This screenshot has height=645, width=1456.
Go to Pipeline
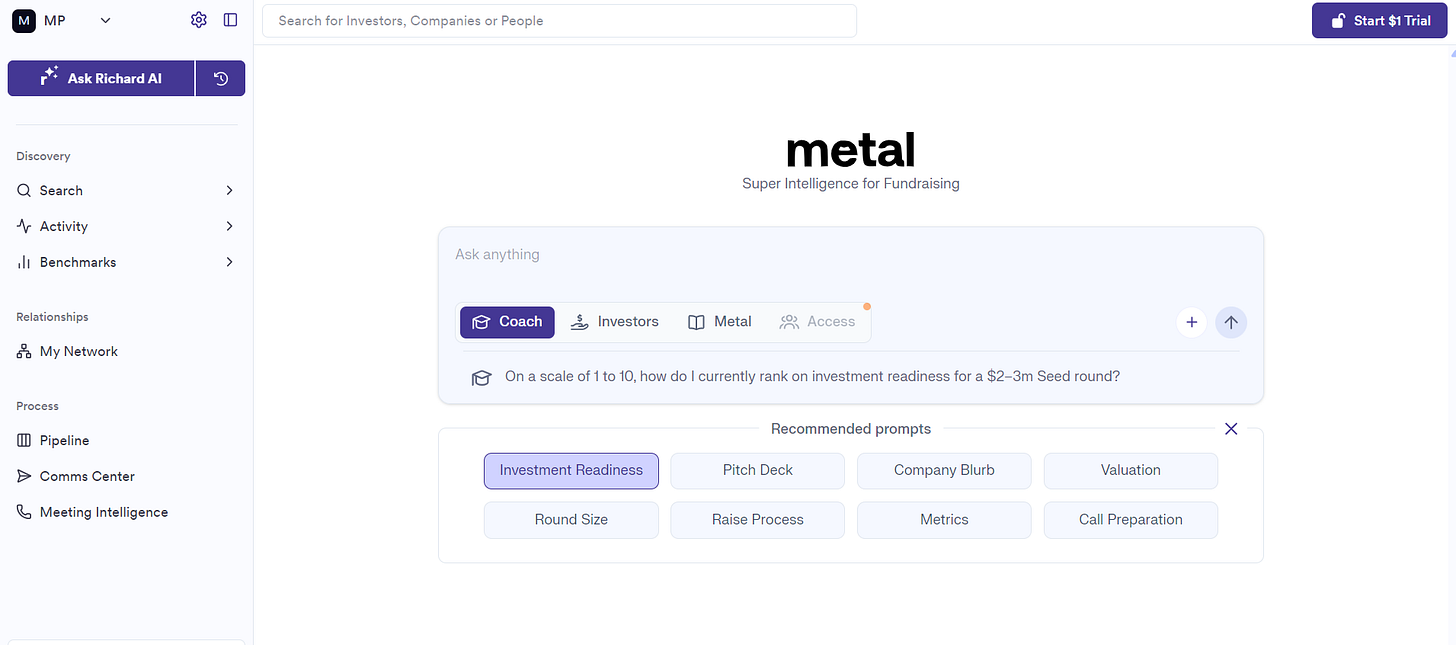point(64,440)
